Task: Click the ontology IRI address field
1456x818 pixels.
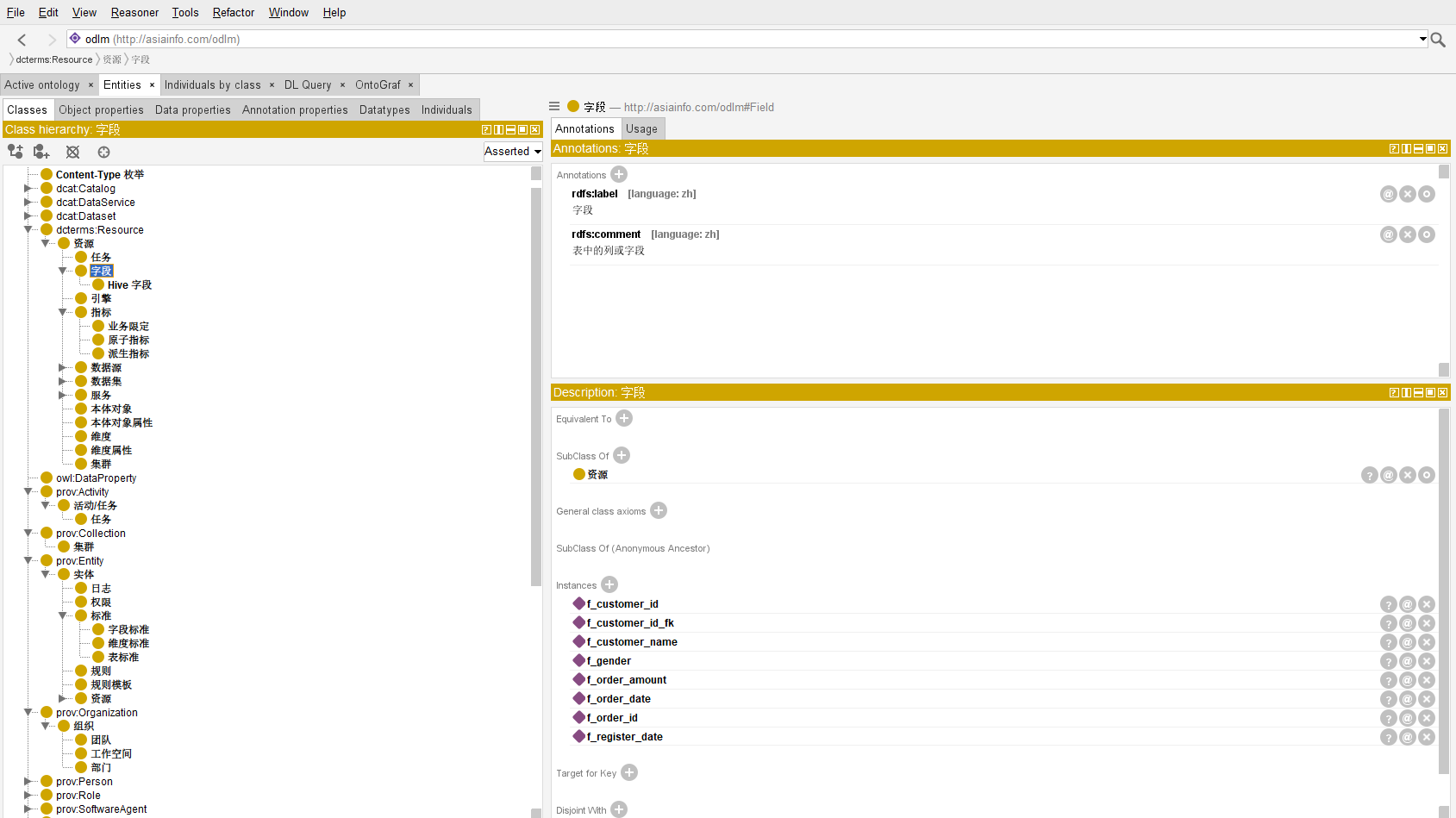Action: pyautogui.click(x=741, y=39)
